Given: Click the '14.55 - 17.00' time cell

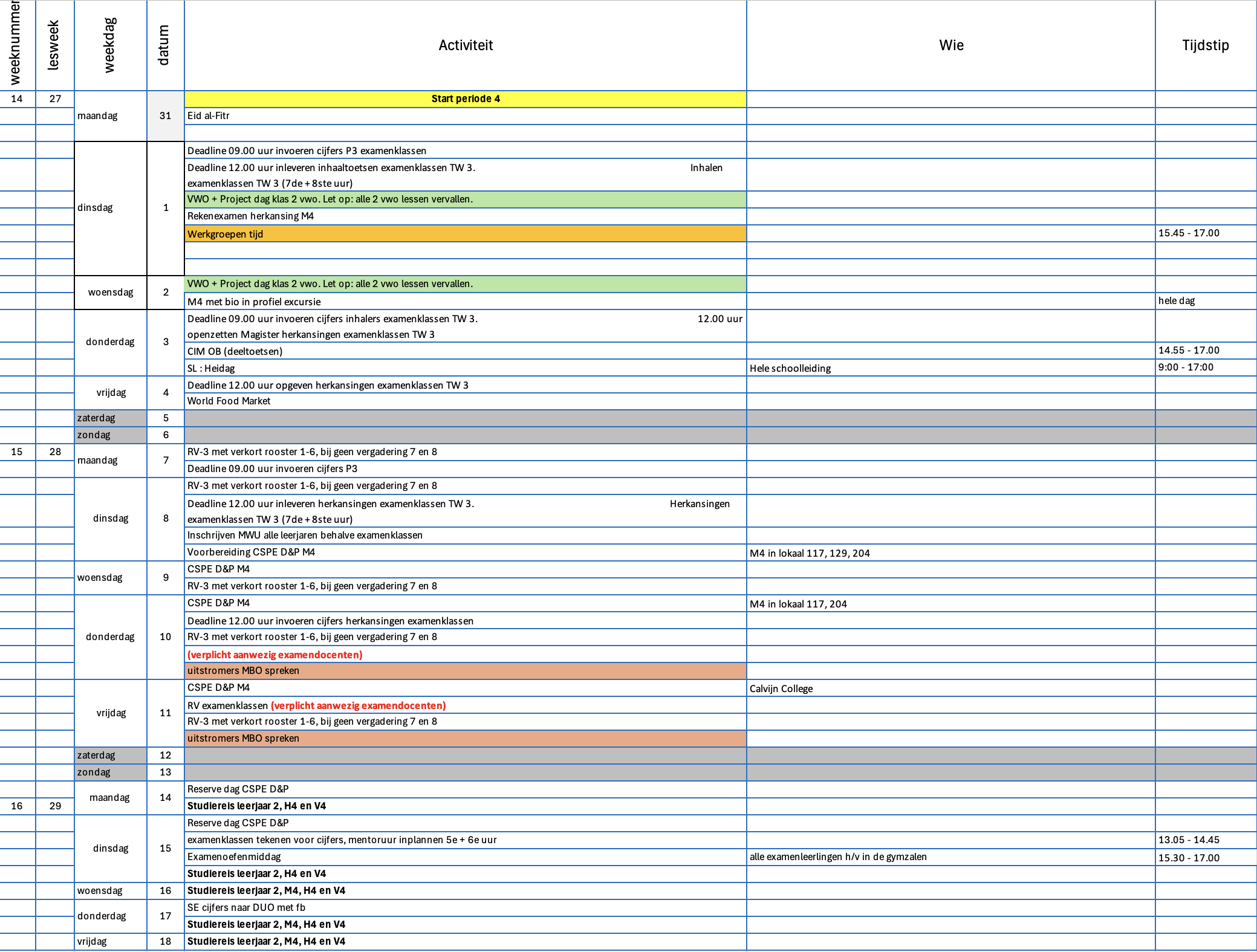Looking at the screenshot, I should [1206, 351].
